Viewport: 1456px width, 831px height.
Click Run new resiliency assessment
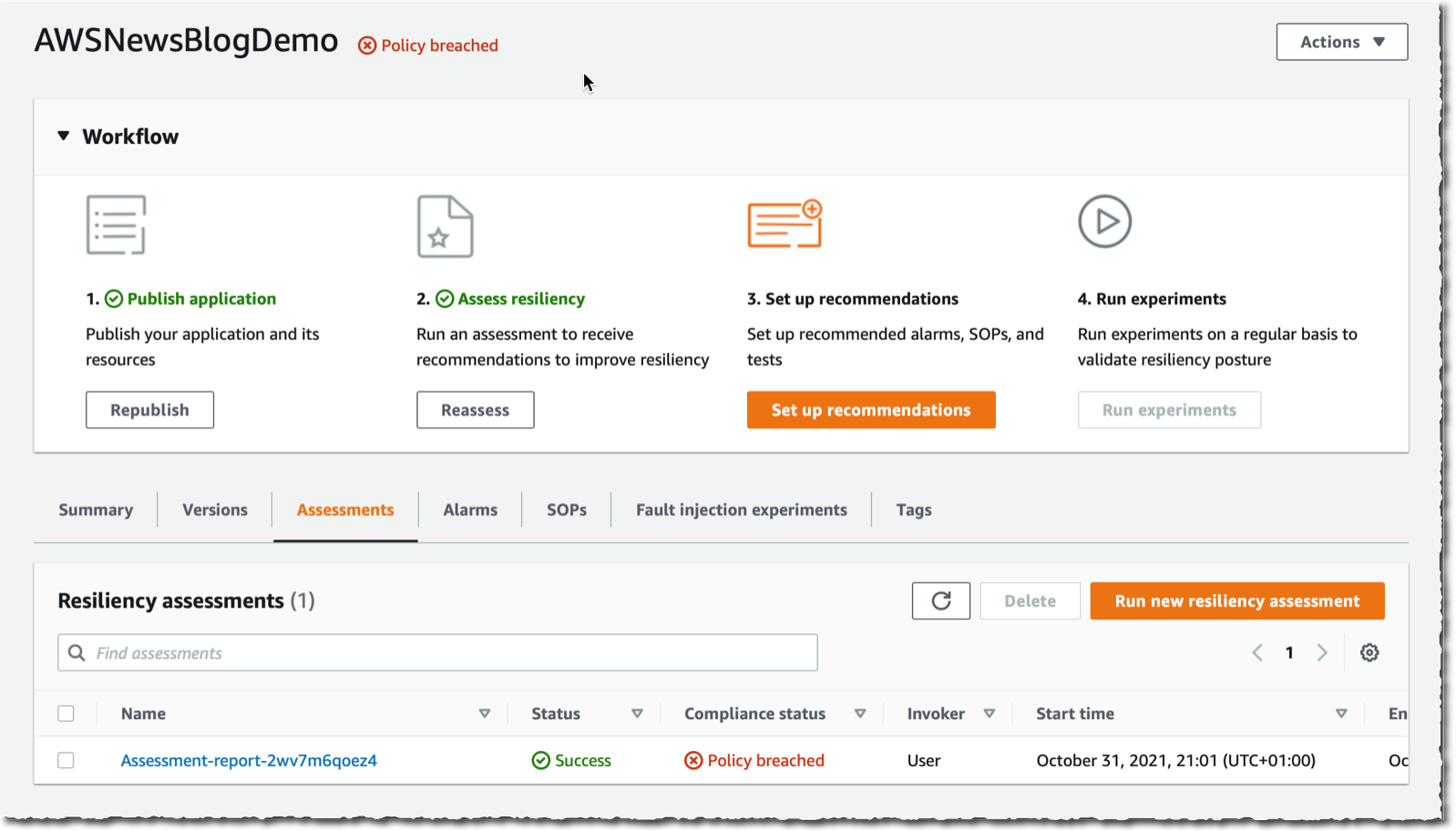tap(1237, 601)
